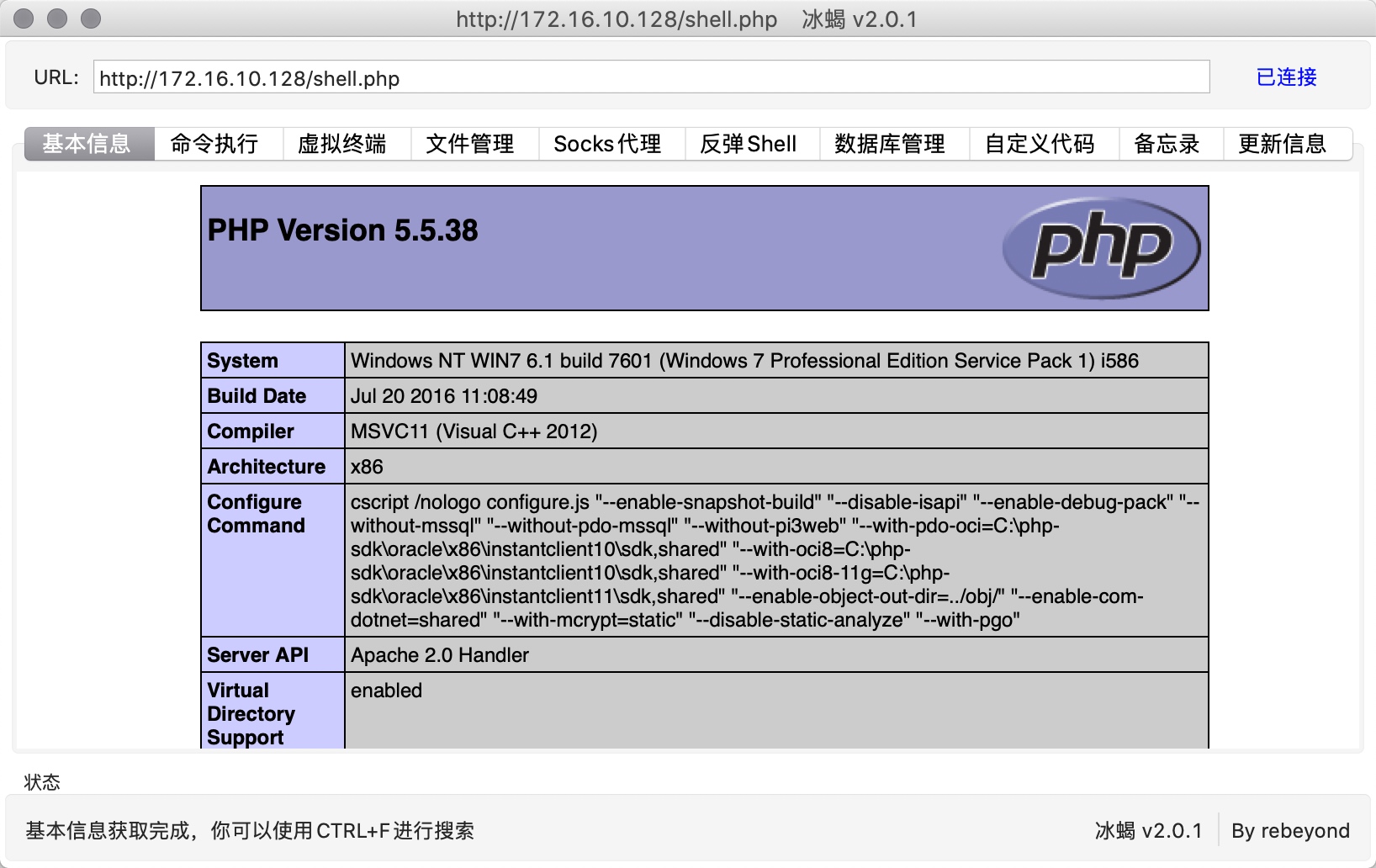Image resolution: width=1376 pixels, height=868 pixels.
Task: Select the 自定义代码 tab
Action: [1044, 144]
